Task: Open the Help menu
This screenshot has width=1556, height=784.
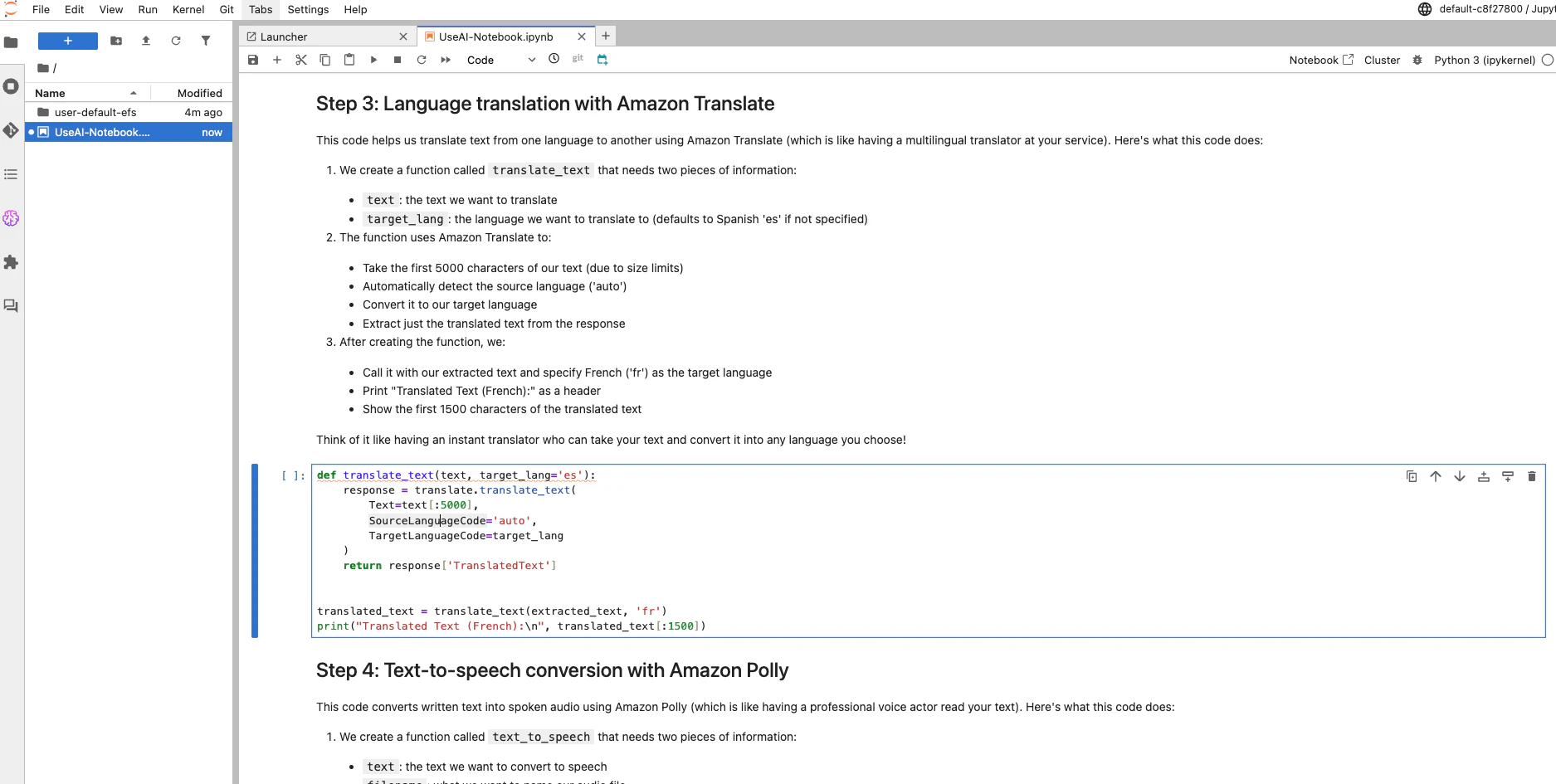Action: (355, 9)
